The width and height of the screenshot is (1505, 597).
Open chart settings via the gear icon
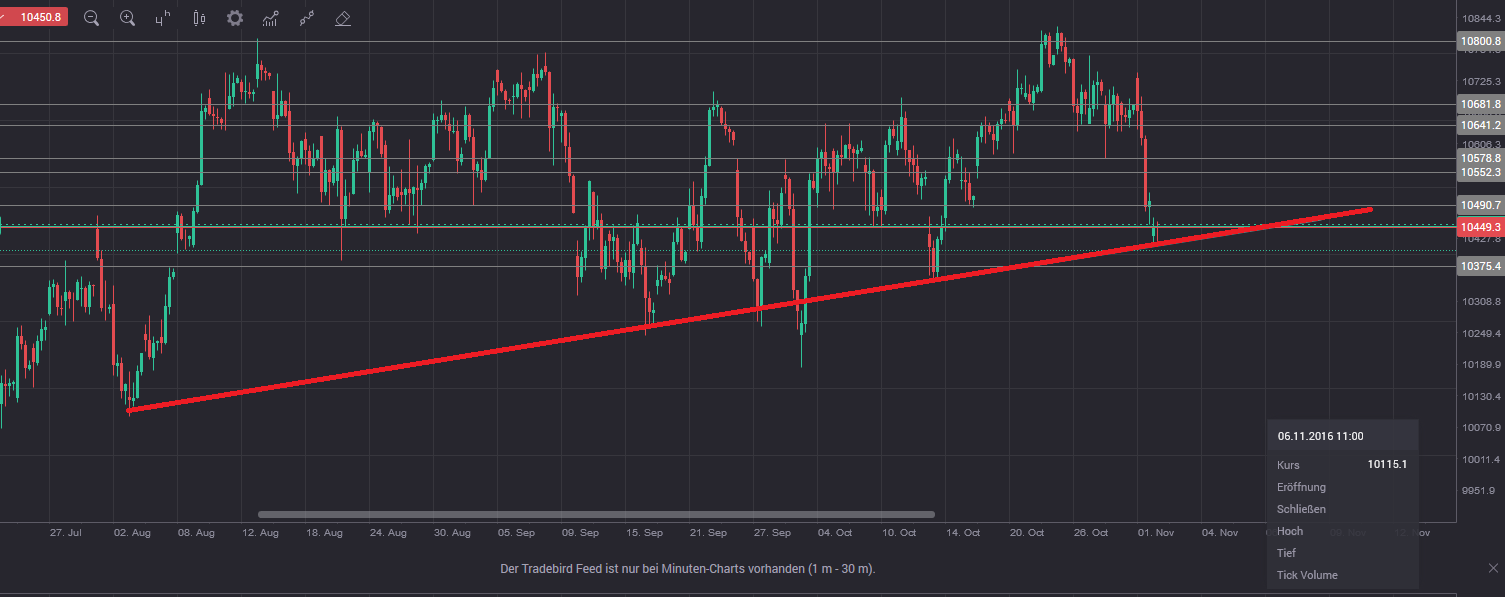point(234,18)
